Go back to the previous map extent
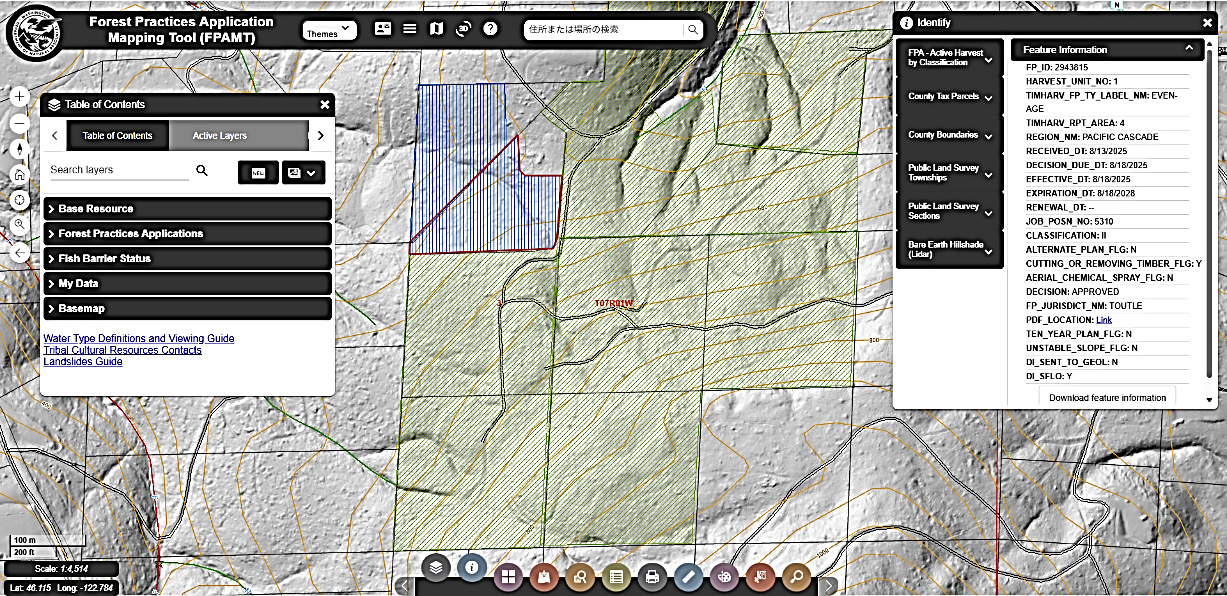The height and width of the screenshot is (596, 1227). click(x=20, y=253)
